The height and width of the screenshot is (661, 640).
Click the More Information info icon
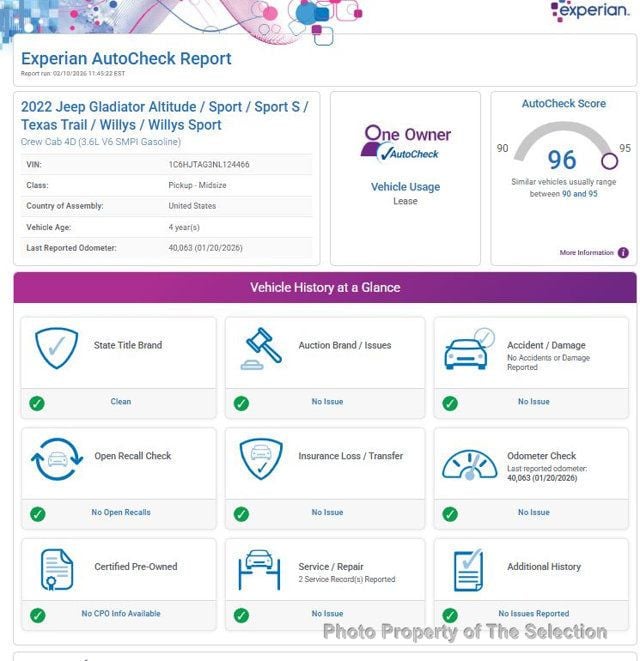click(x=623, y=253)
